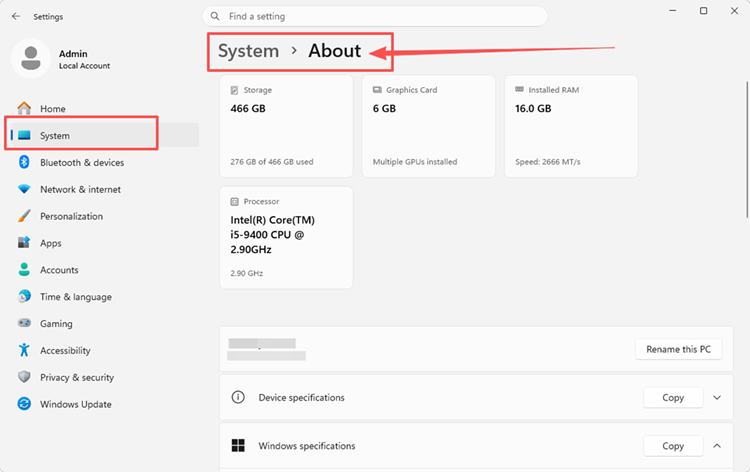Click the Admin profile avatar

31,58
